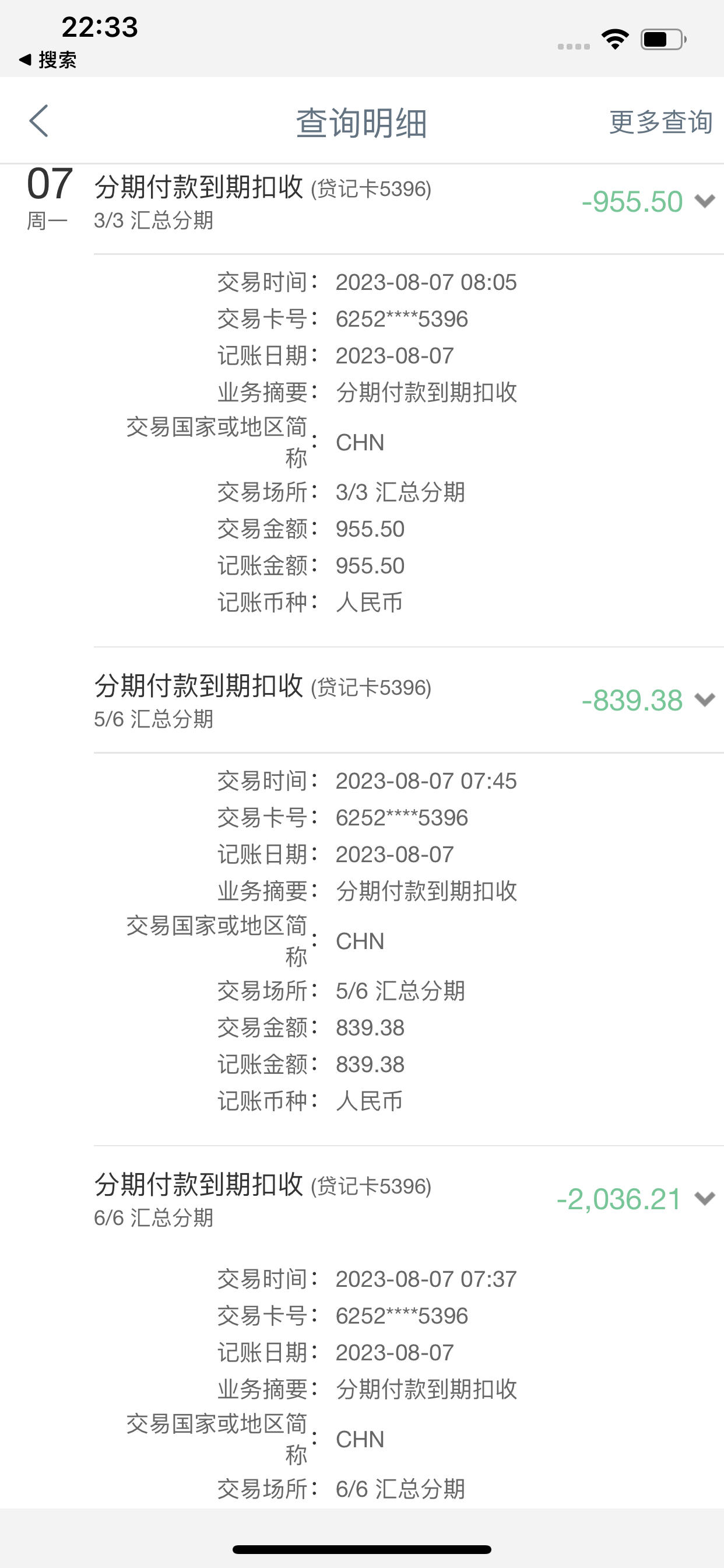Tap the battery indicator icon

pos(664,40)
